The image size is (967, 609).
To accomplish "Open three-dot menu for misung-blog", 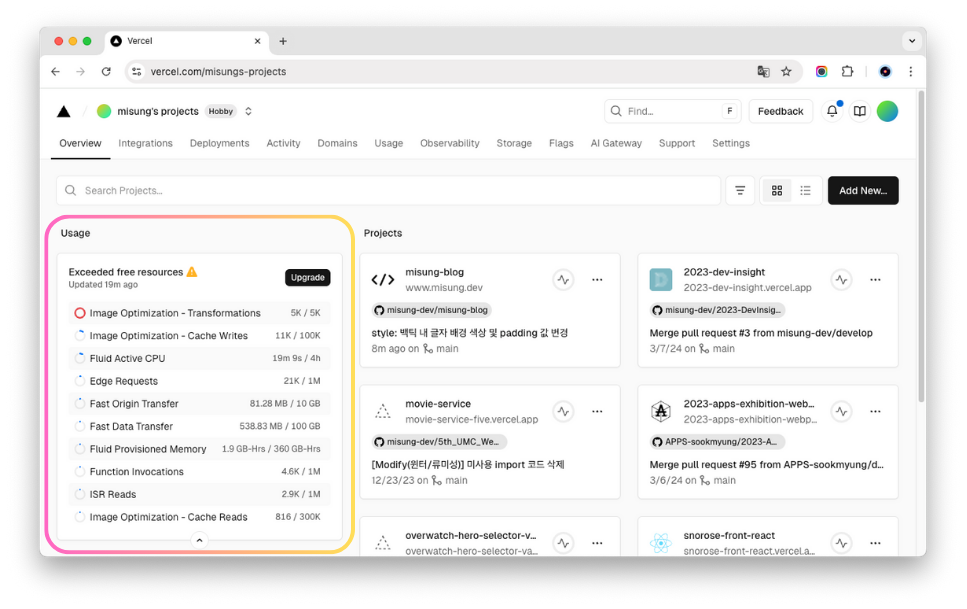I will pyautogui.click(x=597, y=280).
